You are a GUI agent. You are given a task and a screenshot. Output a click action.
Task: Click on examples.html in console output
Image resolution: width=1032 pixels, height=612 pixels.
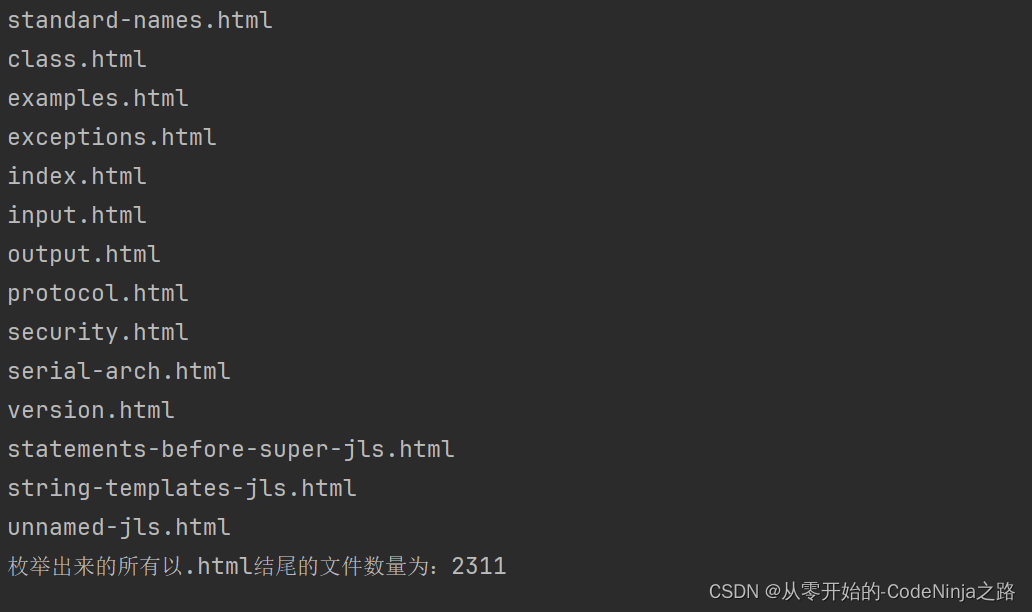click(x=98, y=99)
